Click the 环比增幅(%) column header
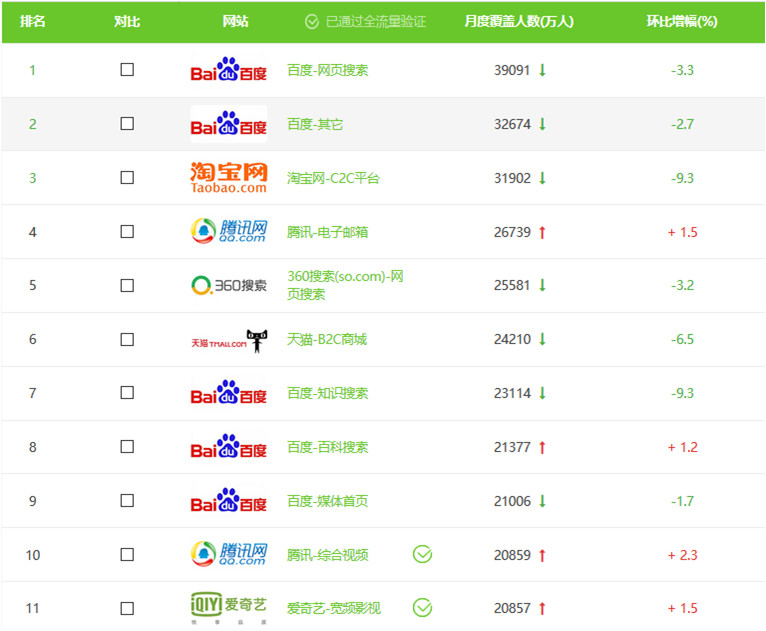Screen dimensions: 766x631 [x=682, y=21]
